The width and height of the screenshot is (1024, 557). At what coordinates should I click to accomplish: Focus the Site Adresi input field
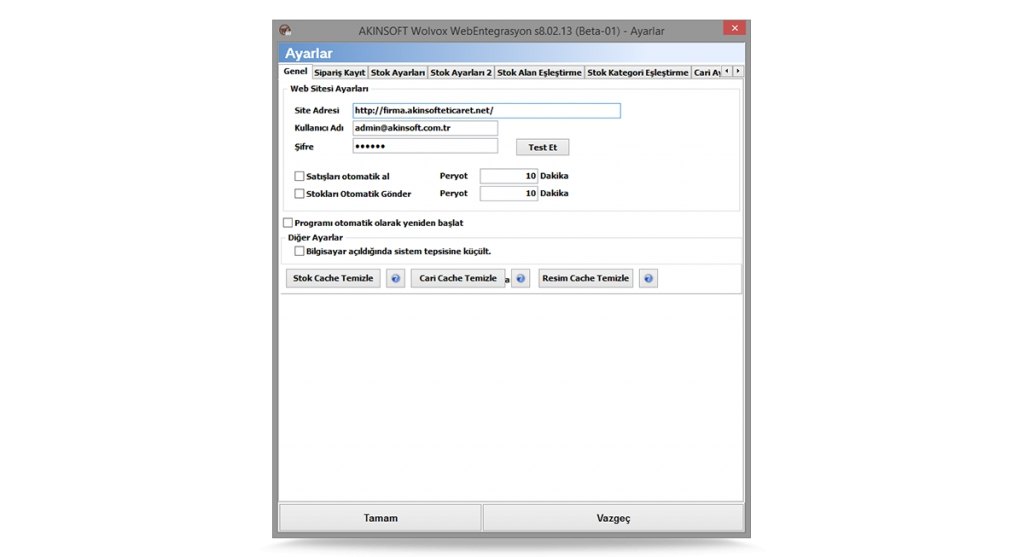pyautogui.click(x=487, y=111)
